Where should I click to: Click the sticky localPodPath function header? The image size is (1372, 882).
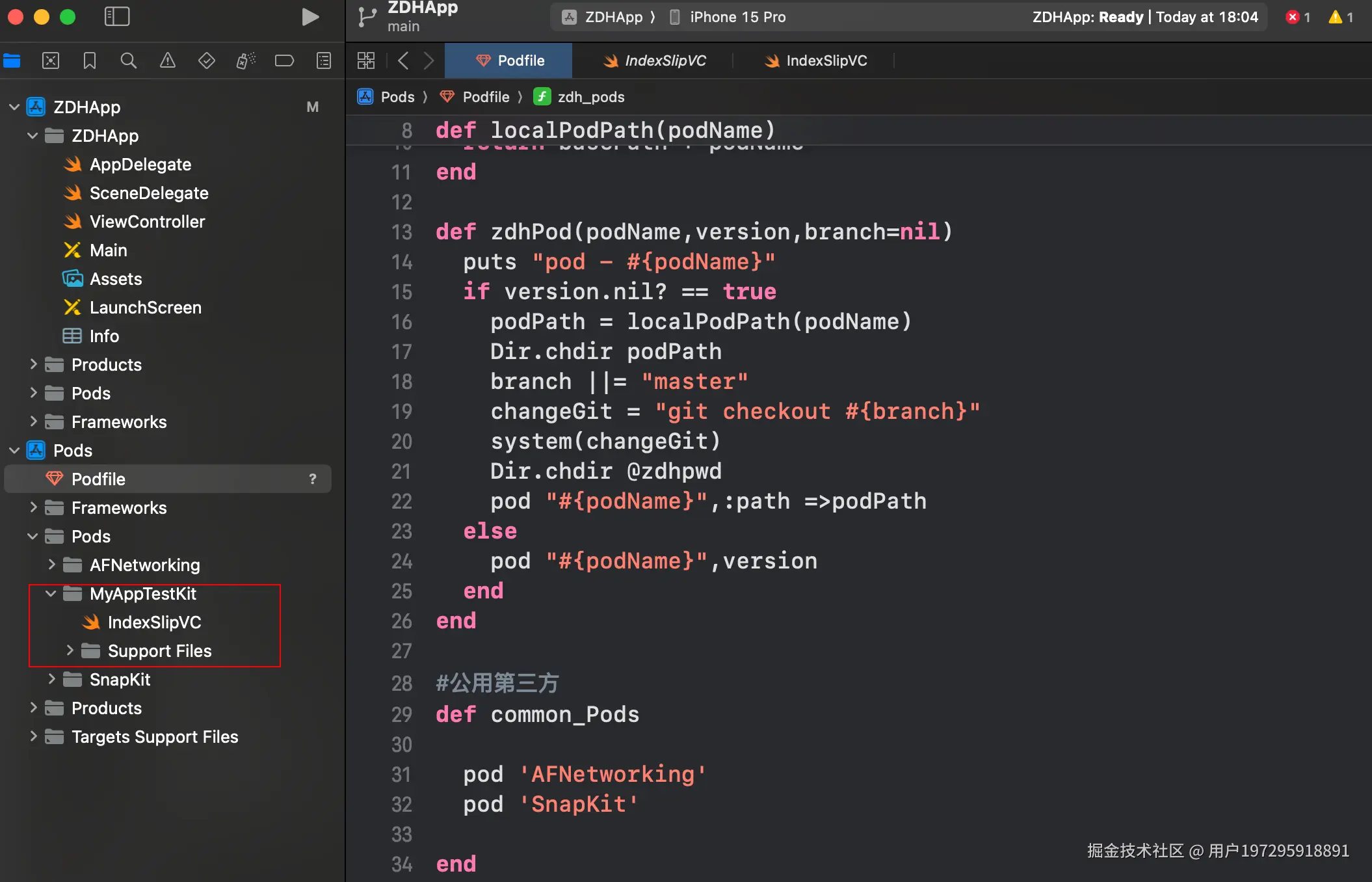pyautogui.click(x=605, y=131)
